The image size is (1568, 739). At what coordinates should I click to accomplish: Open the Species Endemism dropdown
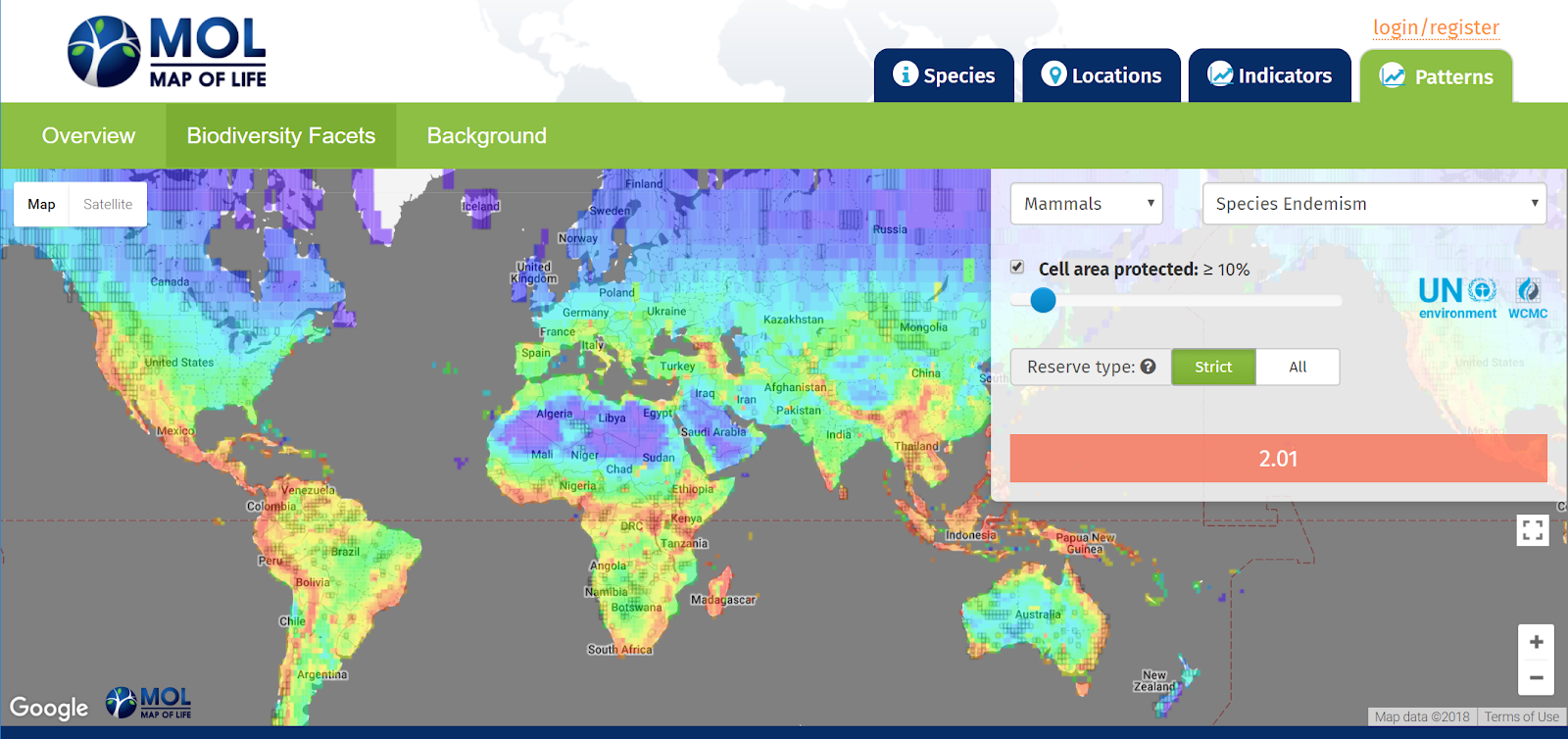coord(1375,204)
